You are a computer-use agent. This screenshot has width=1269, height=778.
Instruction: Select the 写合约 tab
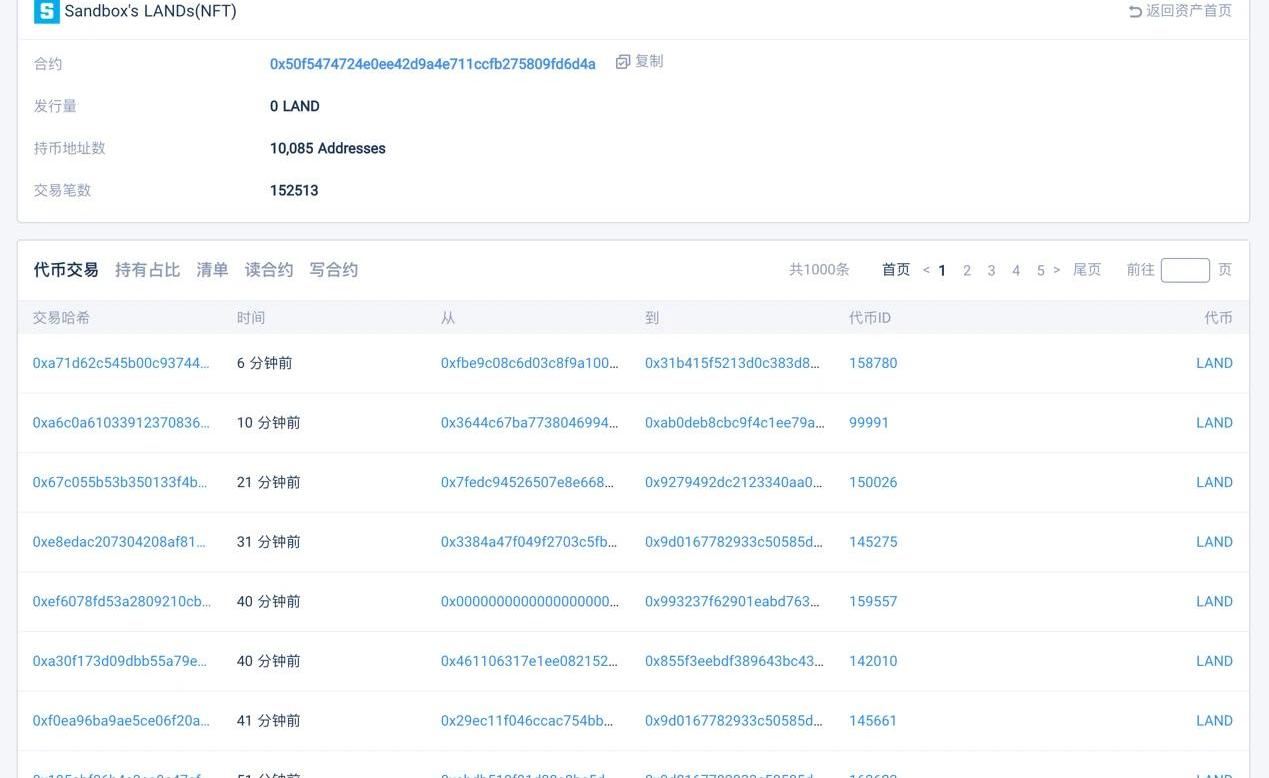pyautogui.click(x=334, y=270)
